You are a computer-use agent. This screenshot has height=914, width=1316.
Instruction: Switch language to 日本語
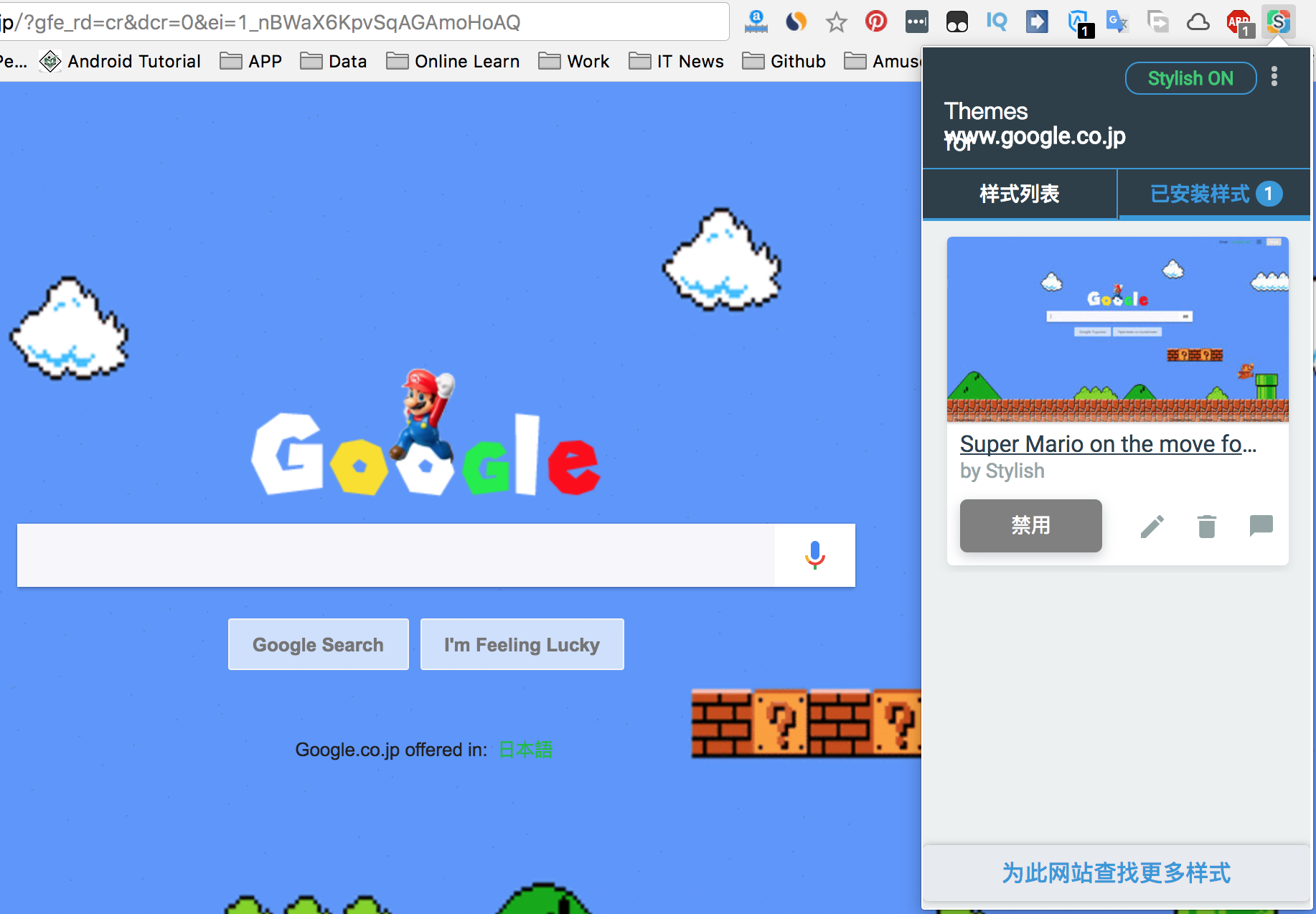(x=525, y=750)
